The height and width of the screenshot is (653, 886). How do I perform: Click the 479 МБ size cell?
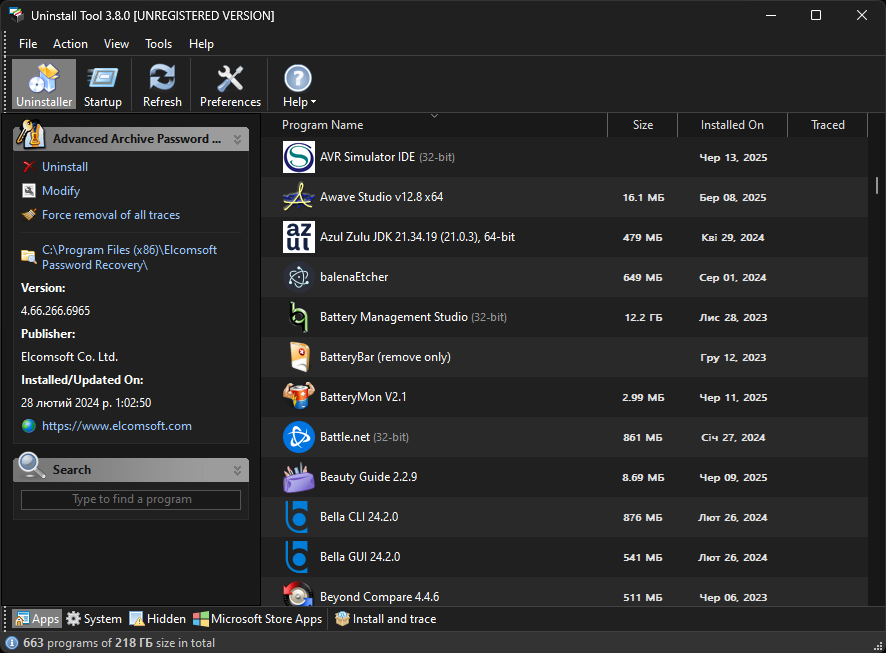click(x=642, y=237)
